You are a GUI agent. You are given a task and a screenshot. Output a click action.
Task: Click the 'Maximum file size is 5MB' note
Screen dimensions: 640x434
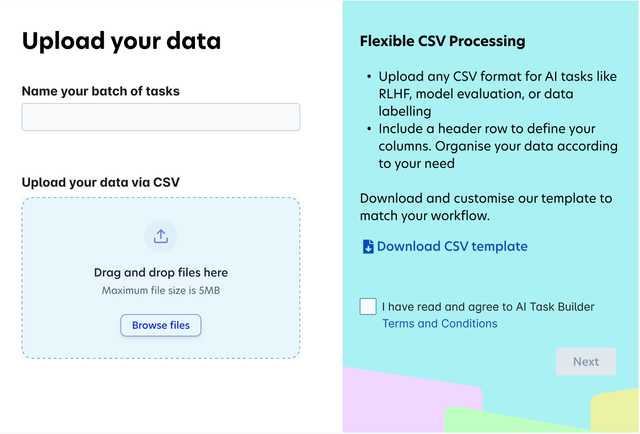click(161, 291)
